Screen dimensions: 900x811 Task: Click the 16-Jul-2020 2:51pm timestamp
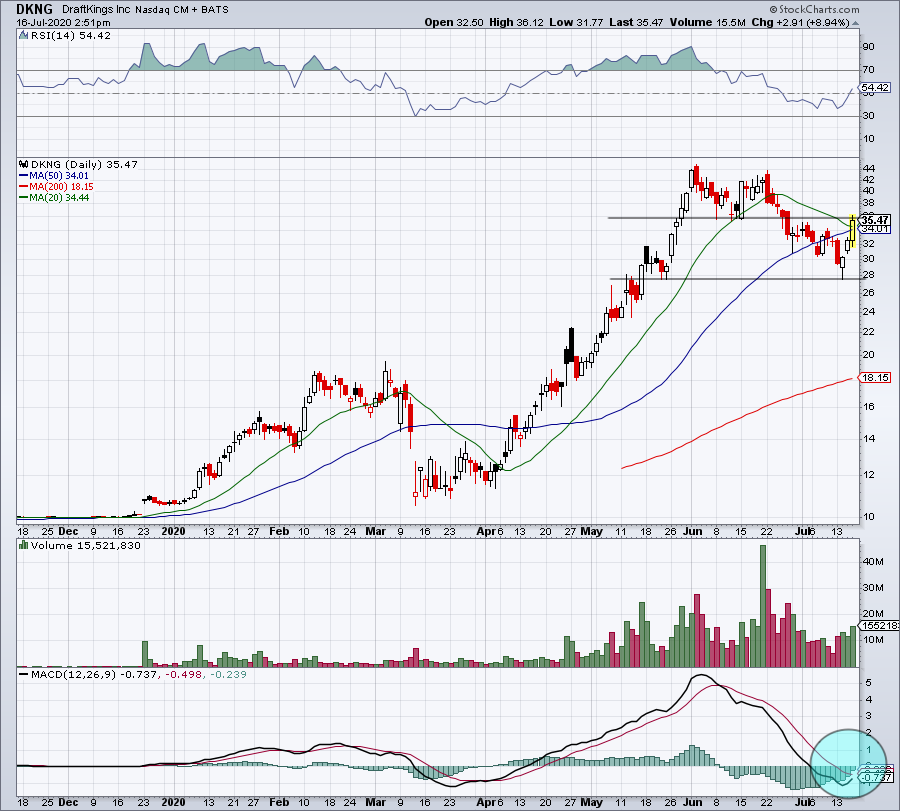[64, 23]
